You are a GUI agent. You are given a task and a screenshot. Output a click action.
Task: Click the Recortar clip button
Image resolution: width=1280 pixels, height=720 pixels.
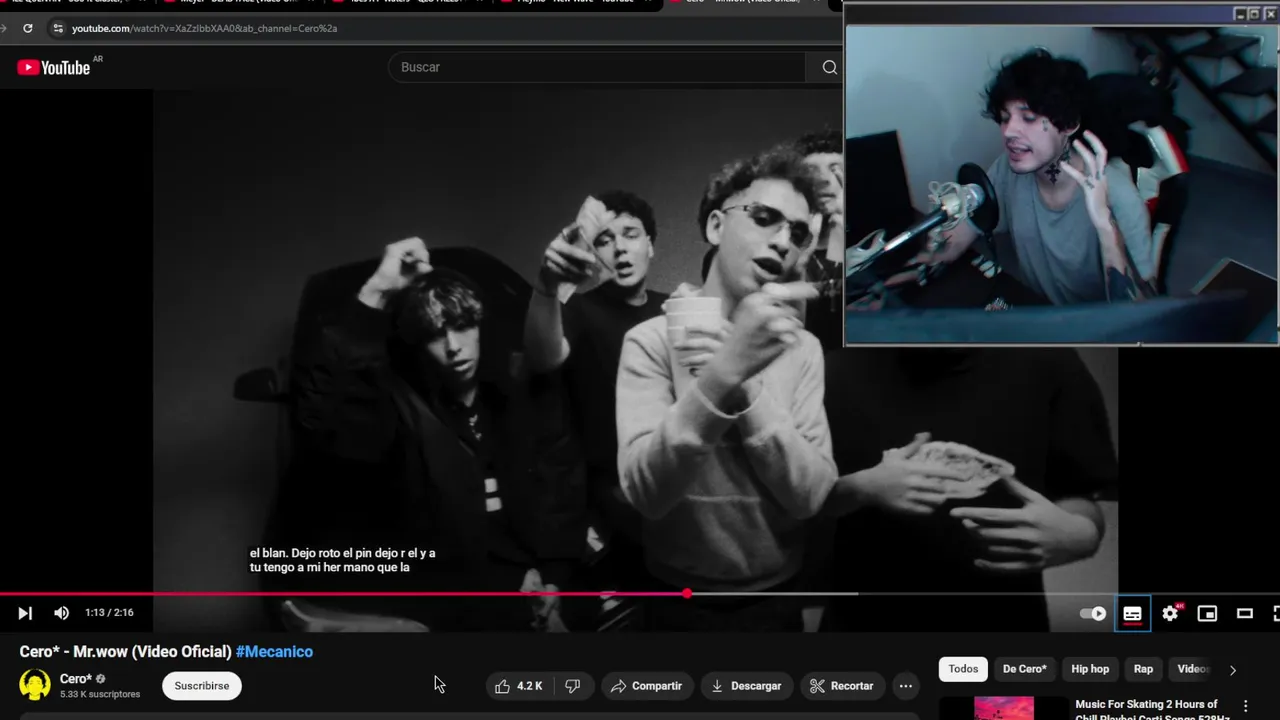click(x=841, y=686)
